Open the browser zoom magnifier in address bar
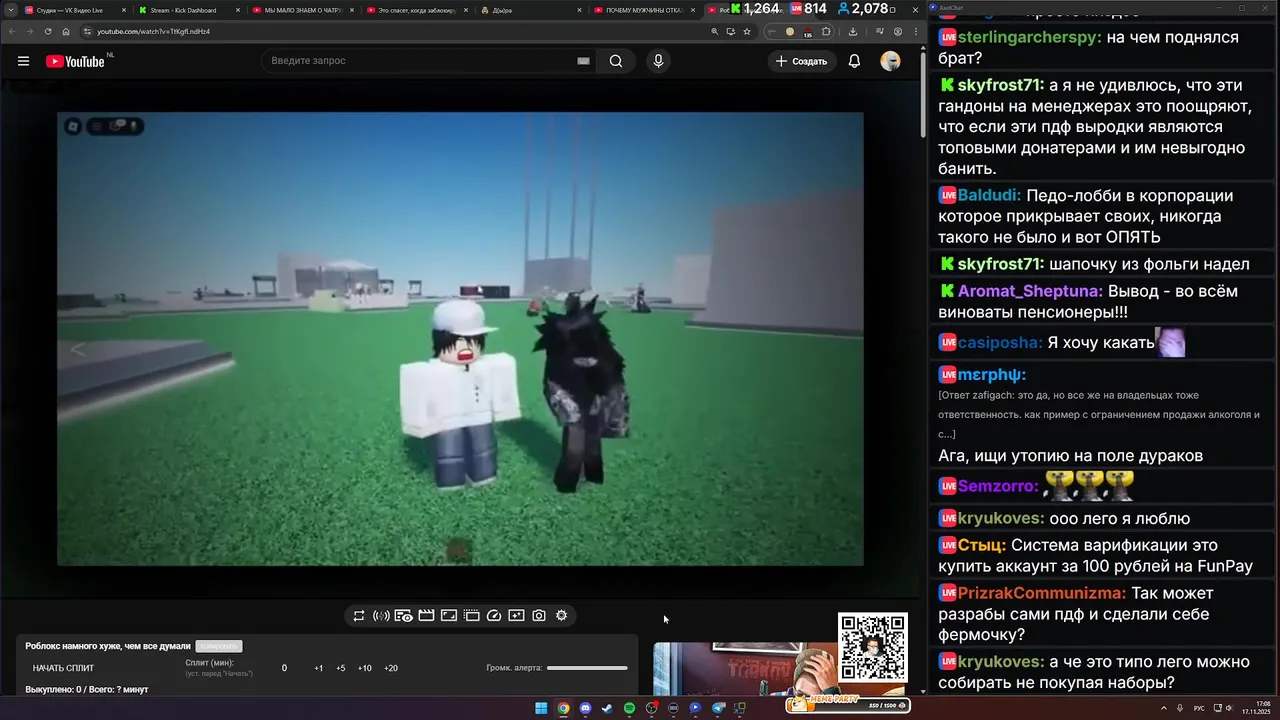The height and width of the screenshot is (720, 1280). (715, 31)
